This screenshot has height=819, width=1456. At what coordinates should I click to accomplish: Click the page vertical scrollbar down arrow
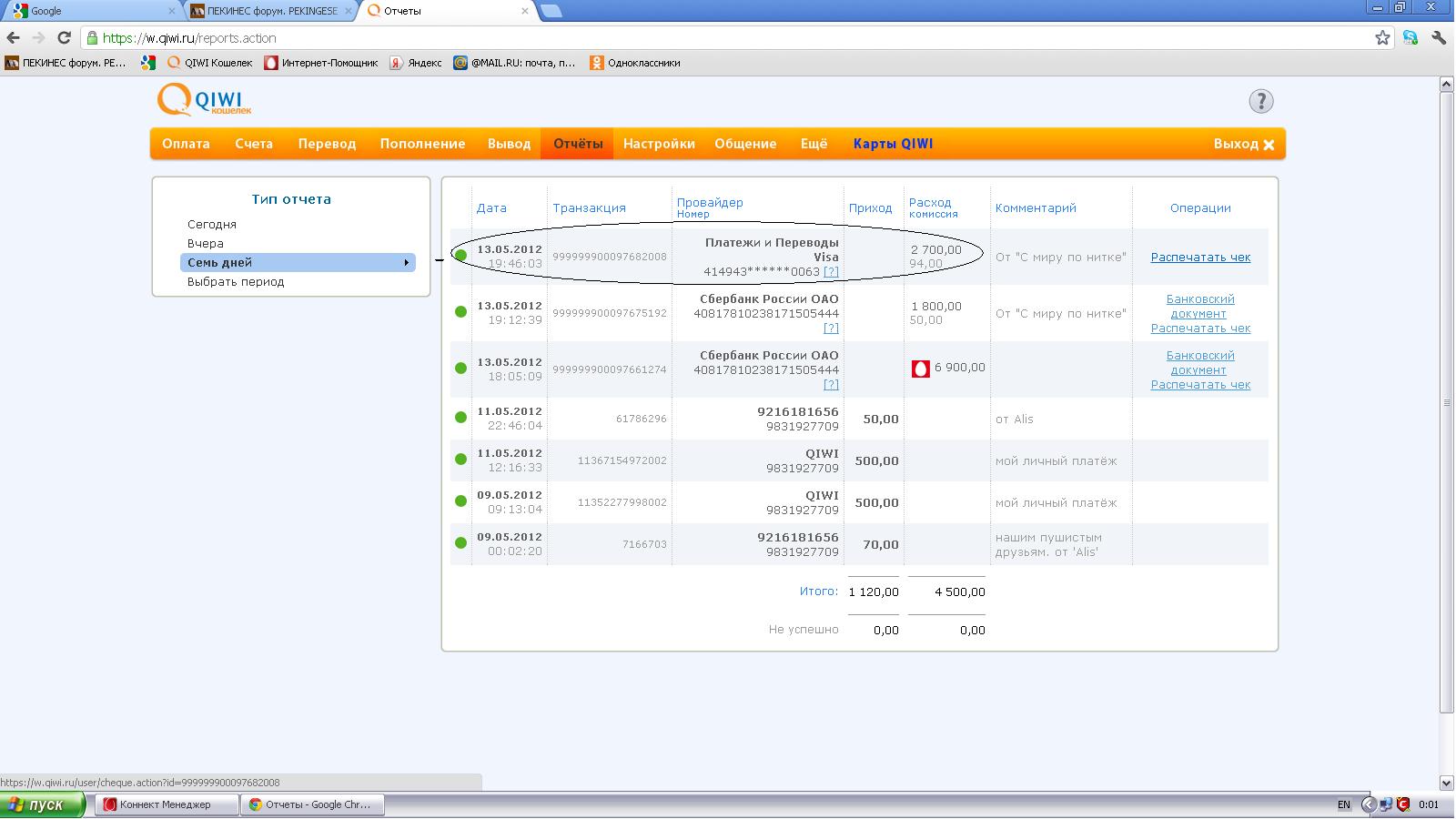point(1447,783)
